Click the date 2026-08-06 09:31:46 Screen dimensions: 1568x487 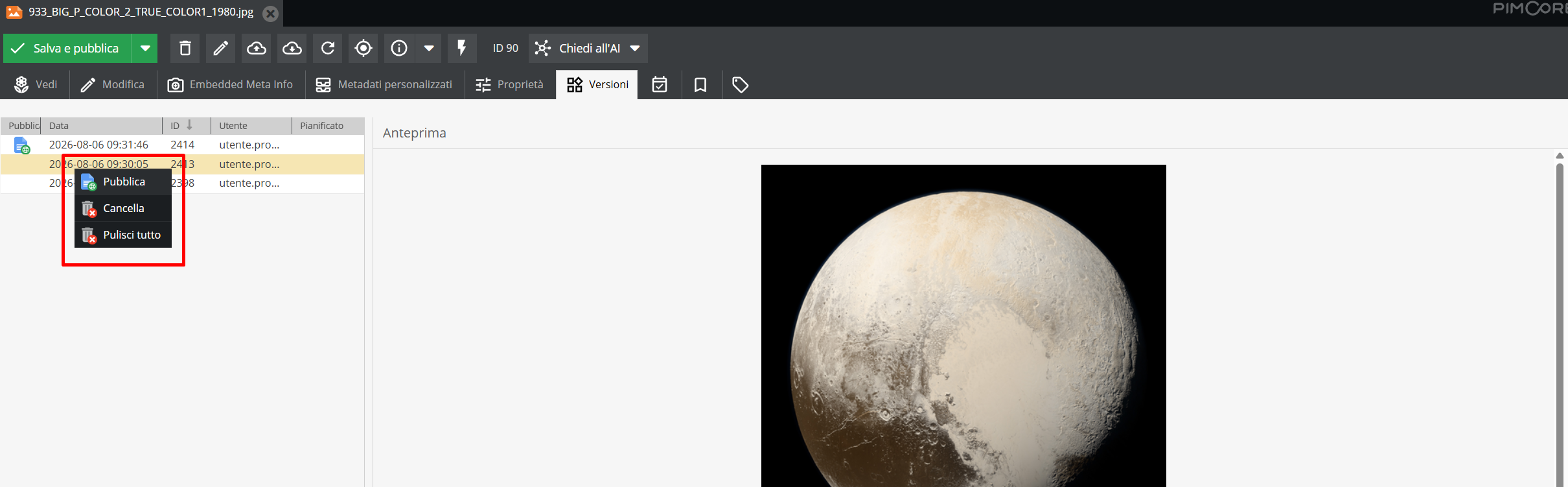98,145
